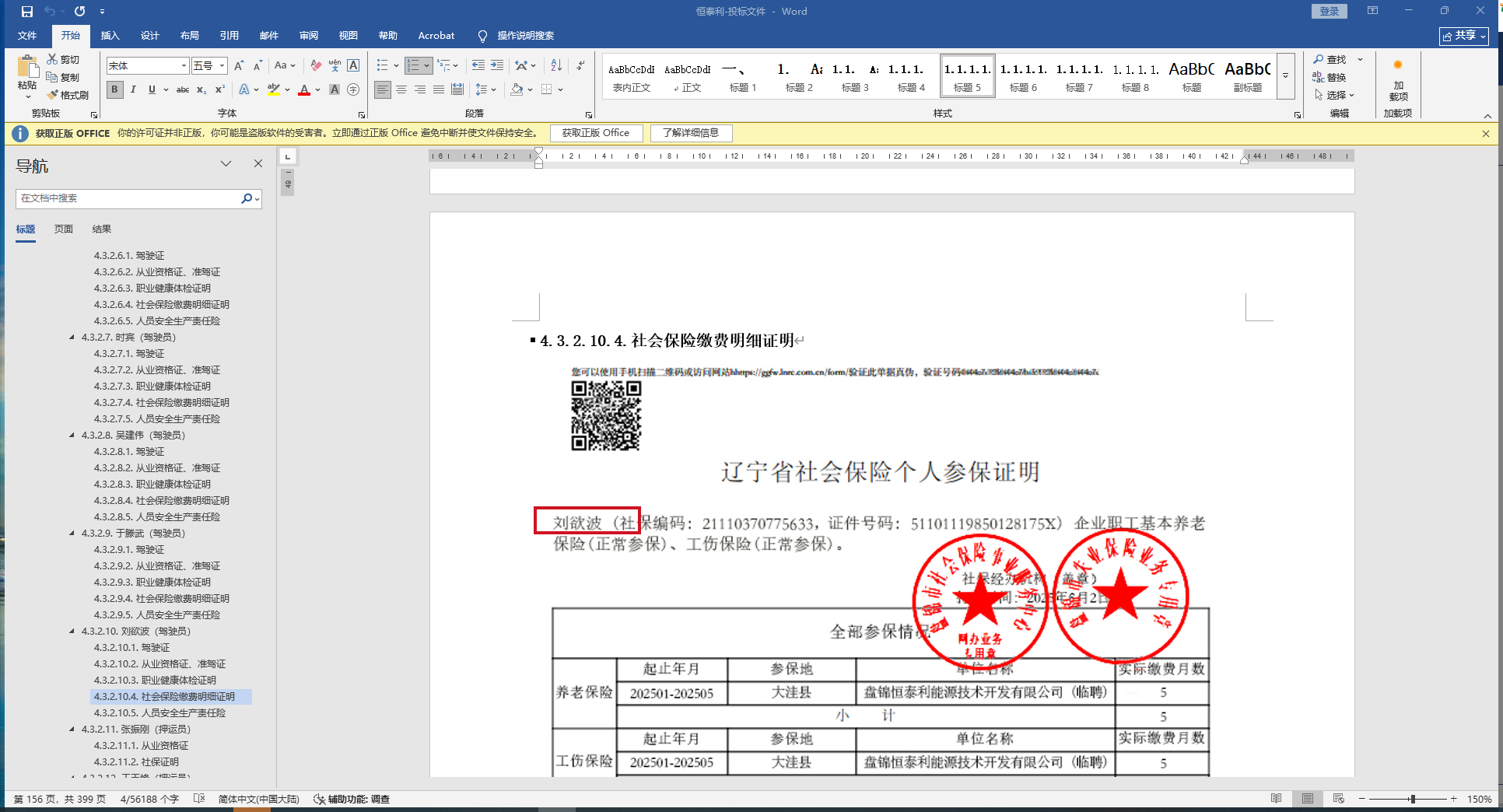This screenshot has height=812, width=1503.
Task: Click the superscript x² icon
Action: click(x=220, y=90)
